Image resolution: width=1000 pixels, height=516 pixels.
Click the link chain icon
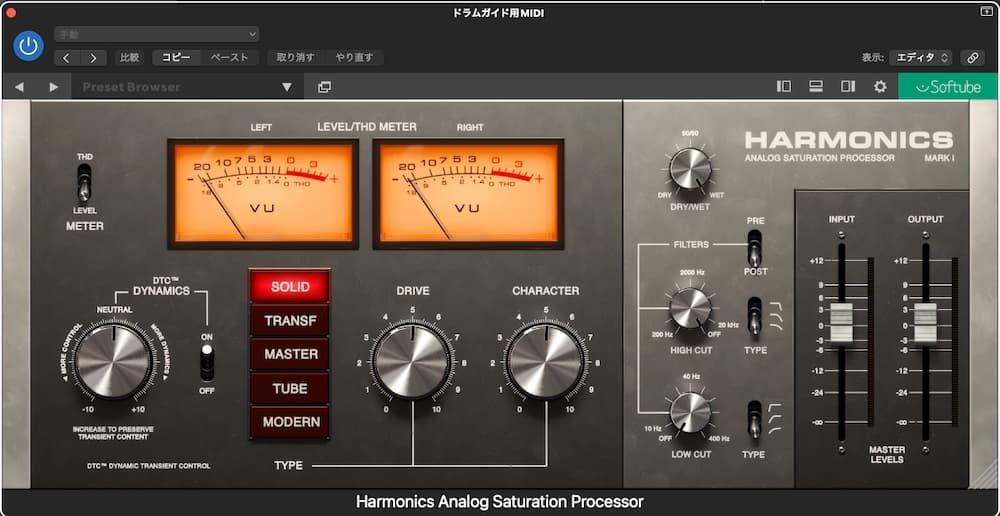(972, 57)
